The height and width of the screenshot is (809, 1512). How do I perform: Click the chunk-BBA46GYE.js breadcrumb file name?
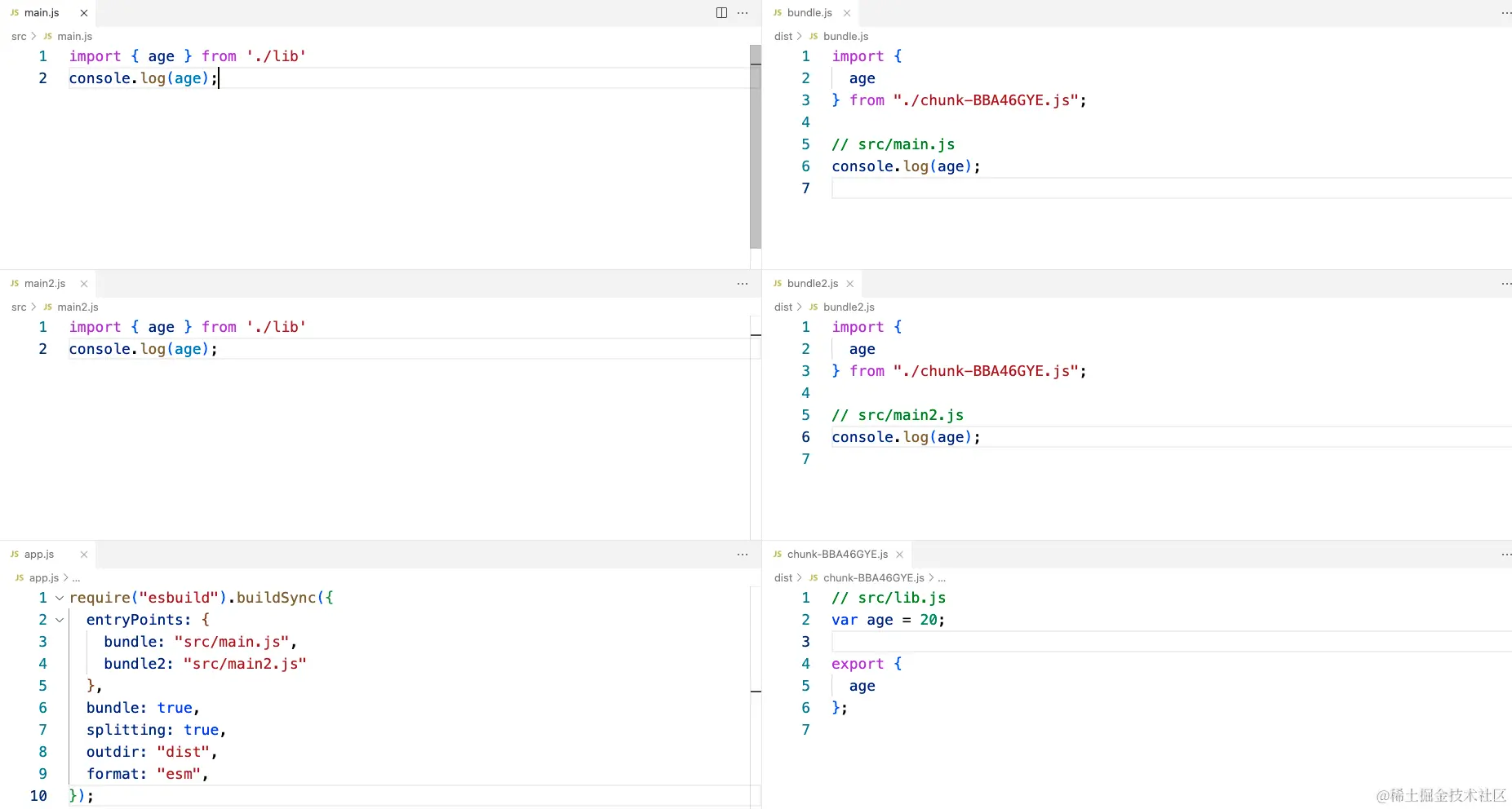[873, 578]
